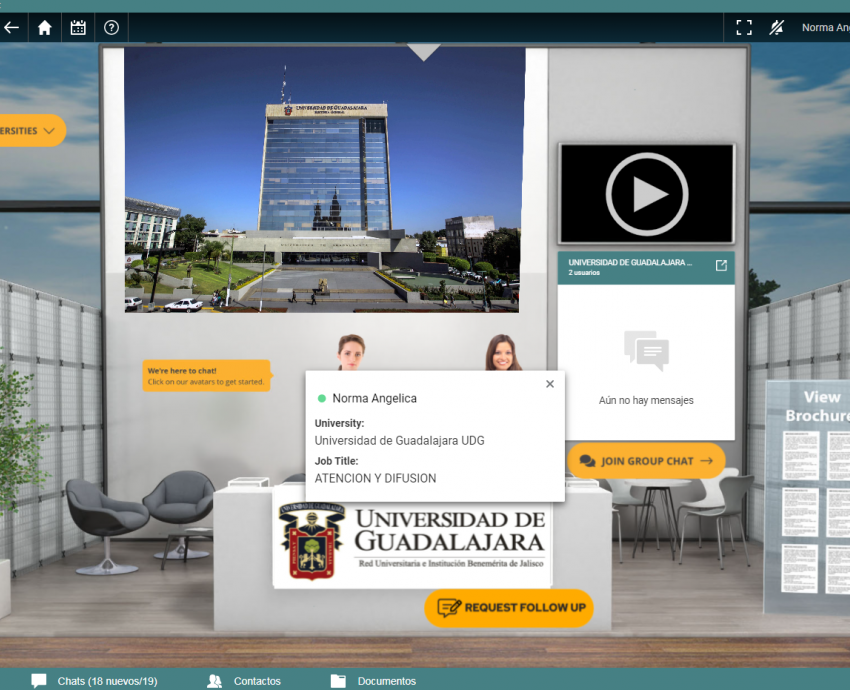Open the View Brochure stand
The width and height of the screenshot is (850, 690).
[x=808, y=496]
